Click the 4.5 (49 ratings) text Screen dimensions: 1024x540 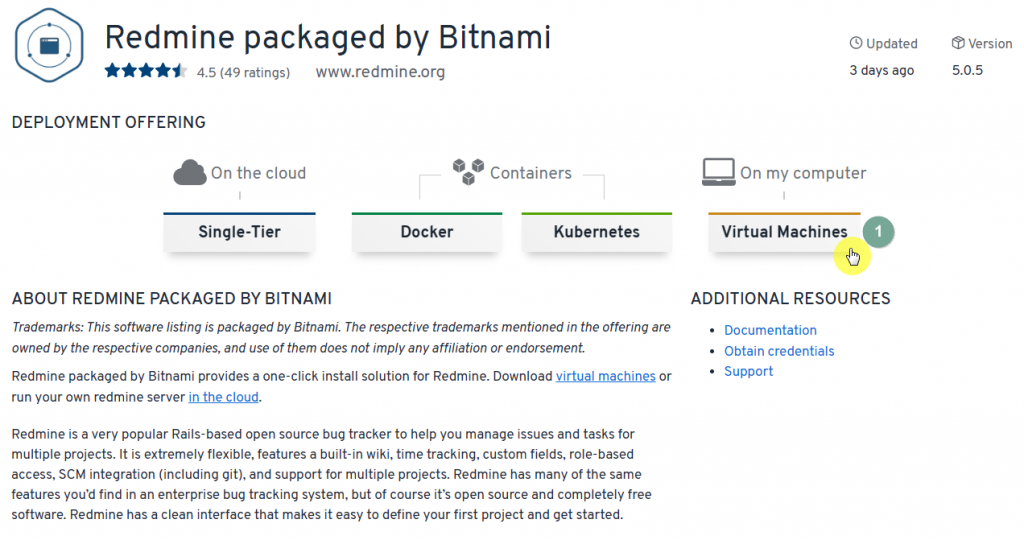(243, 72)
